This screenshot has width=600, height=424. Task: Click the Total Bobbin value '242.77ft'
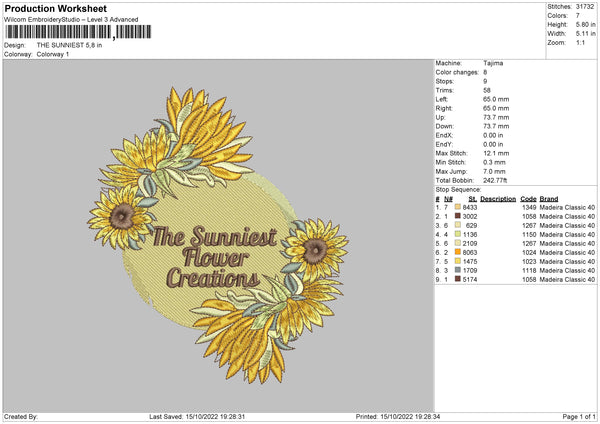495,180
